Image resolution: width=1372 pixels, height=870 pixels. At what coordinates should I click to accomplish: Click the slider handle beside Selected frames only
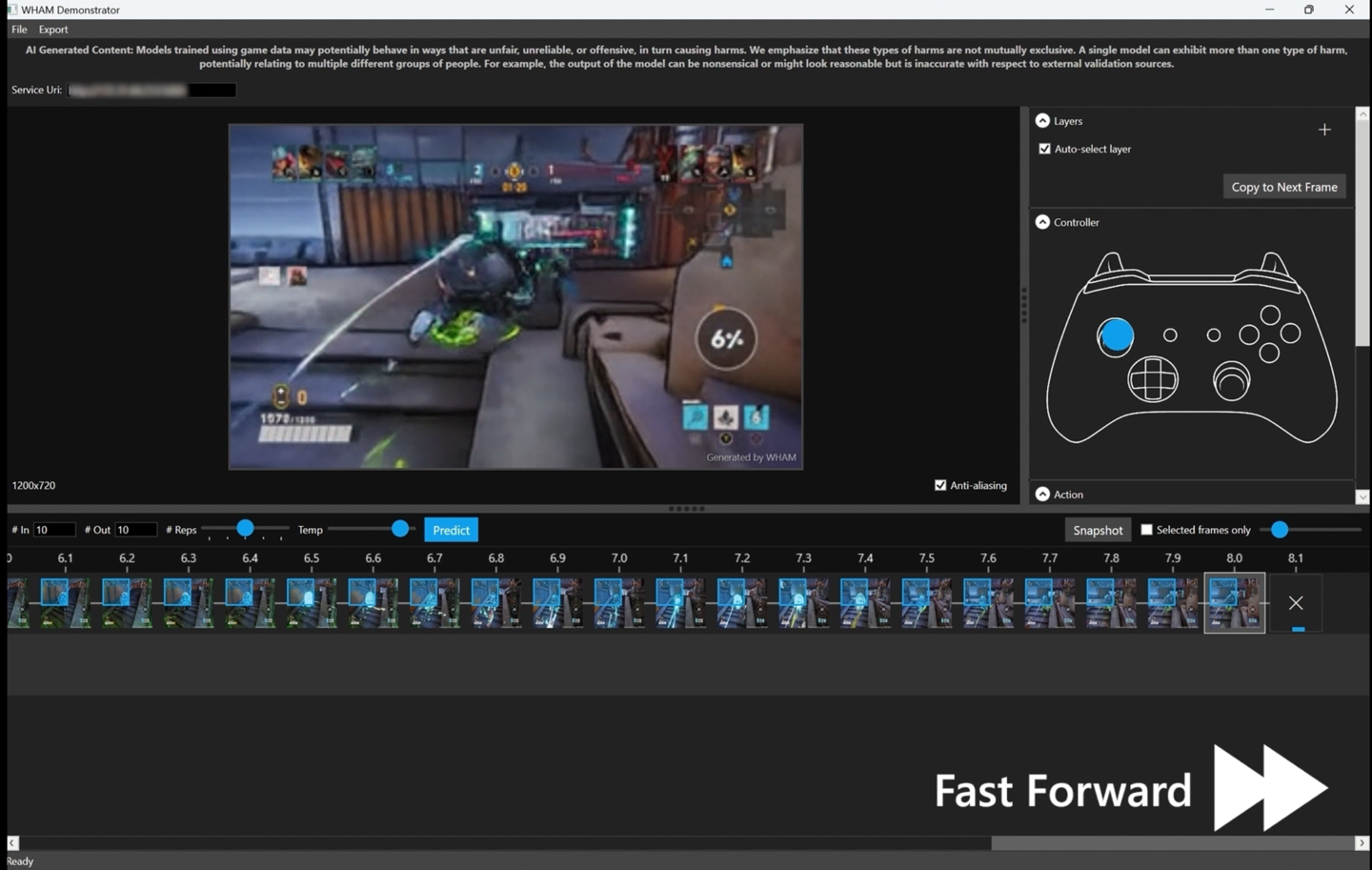click(x=1280, y=529)
